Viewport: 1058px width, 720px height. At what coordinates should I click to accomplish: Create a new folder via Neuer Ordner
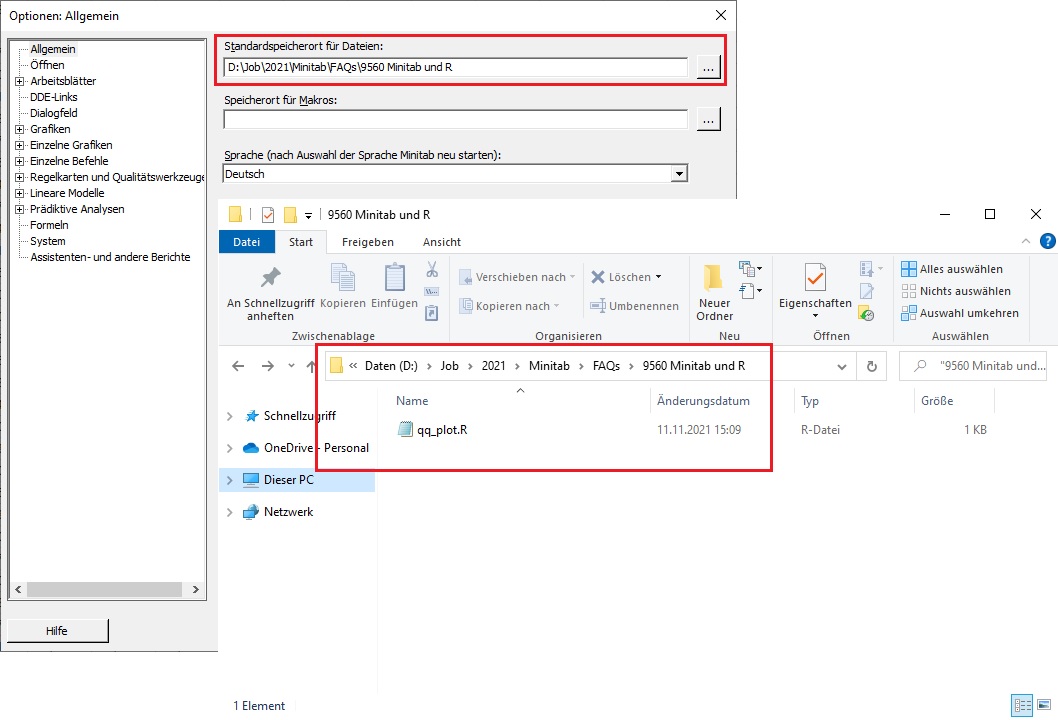715,293
